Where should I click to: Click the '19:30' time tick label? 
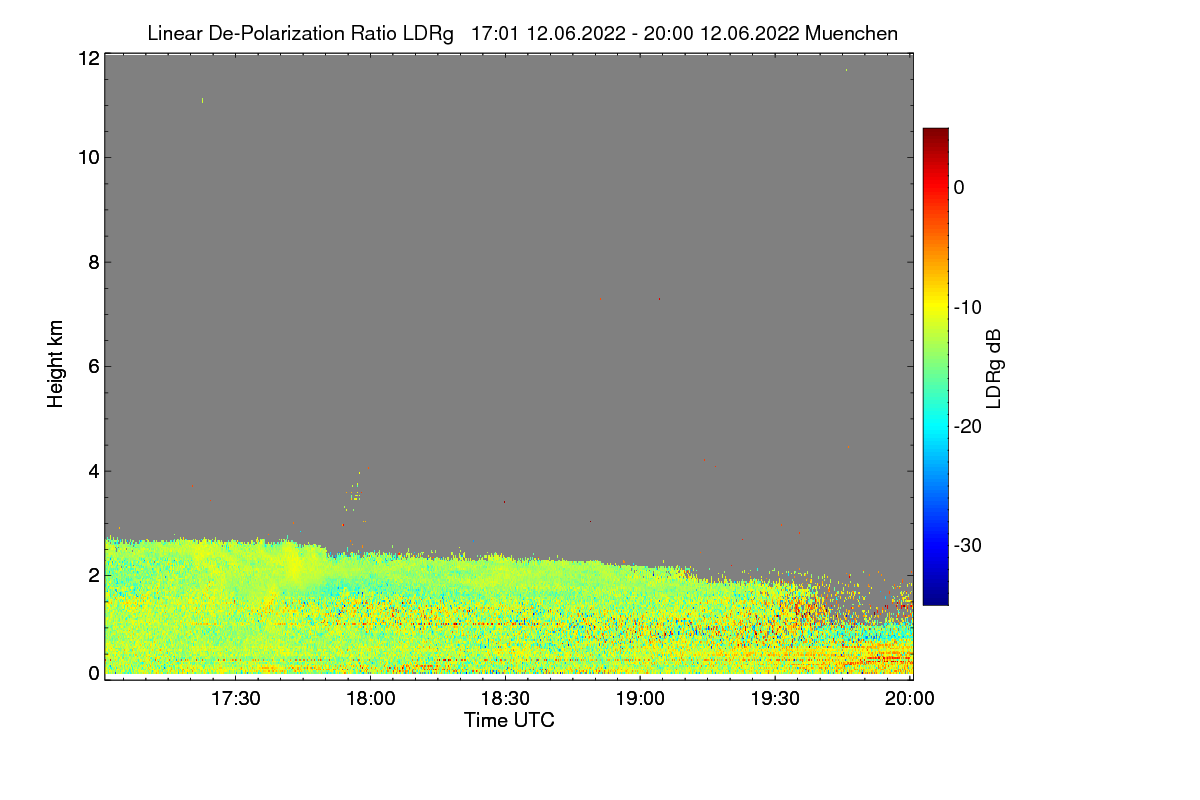click(x=775, y=699)
